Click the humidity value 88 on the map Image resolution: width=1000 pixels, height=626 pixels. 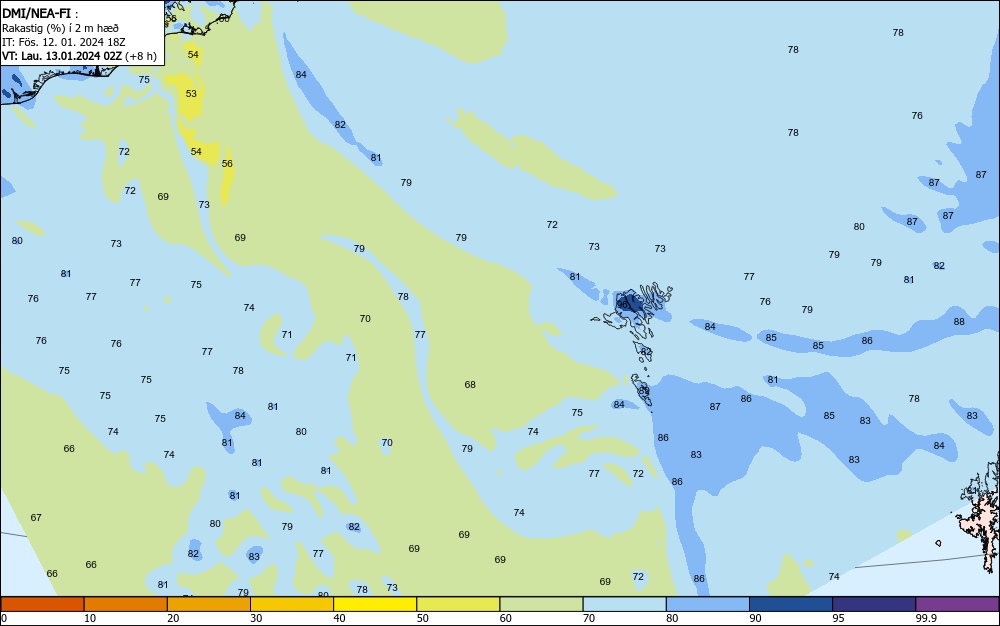(959, 322)
